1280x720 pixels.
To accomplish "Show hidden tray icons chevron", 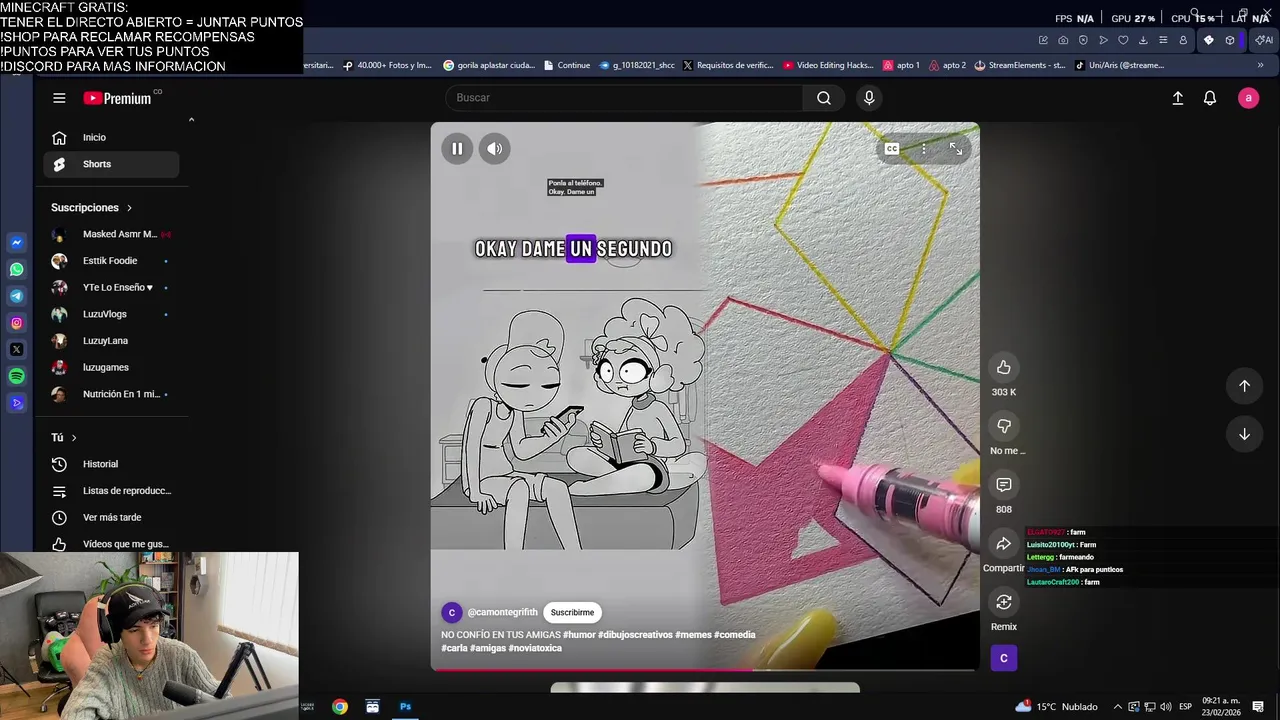I will pos(1118,707).
